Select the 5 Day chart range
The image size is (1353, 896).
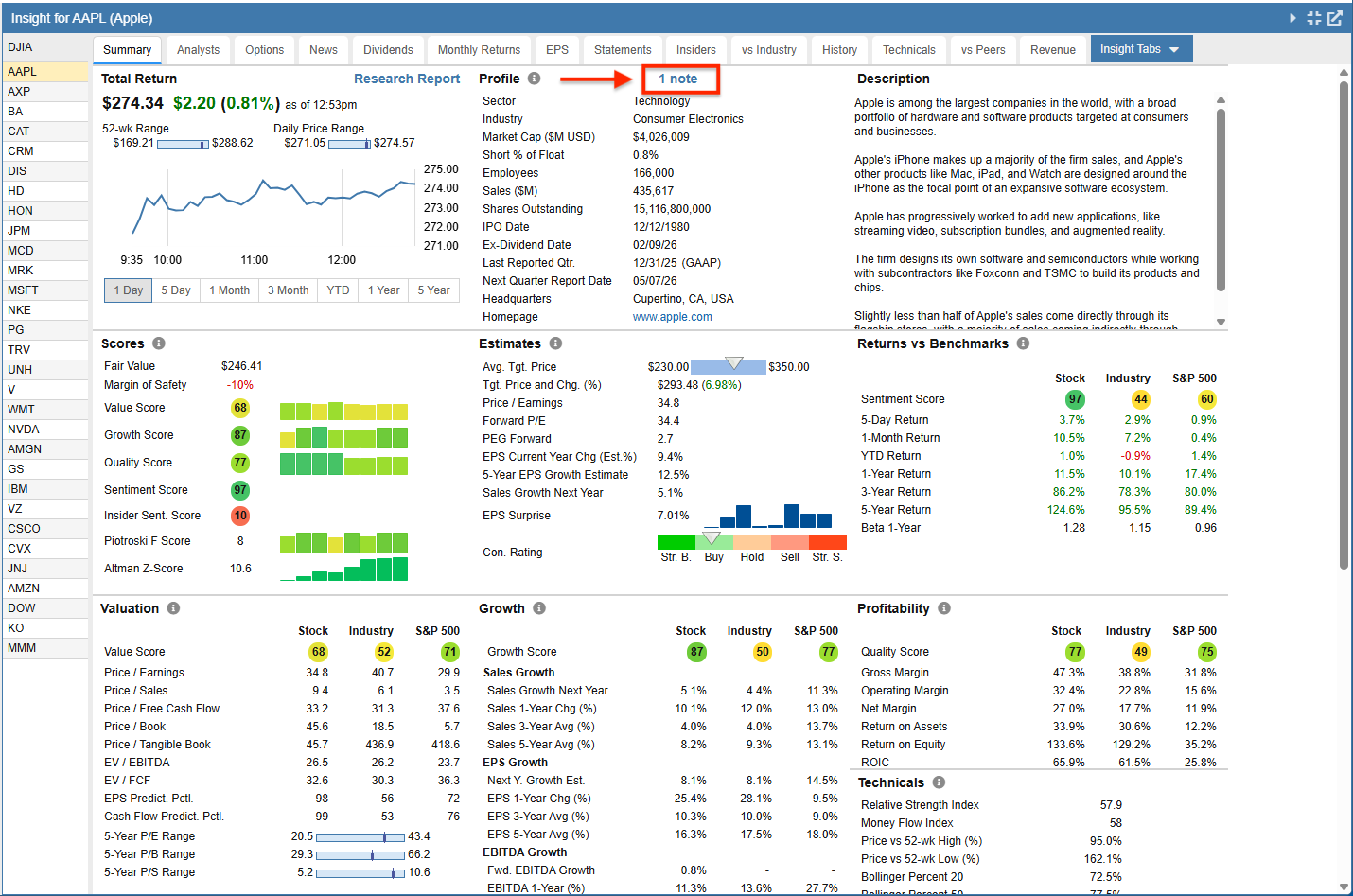click(x=176, y=290)
